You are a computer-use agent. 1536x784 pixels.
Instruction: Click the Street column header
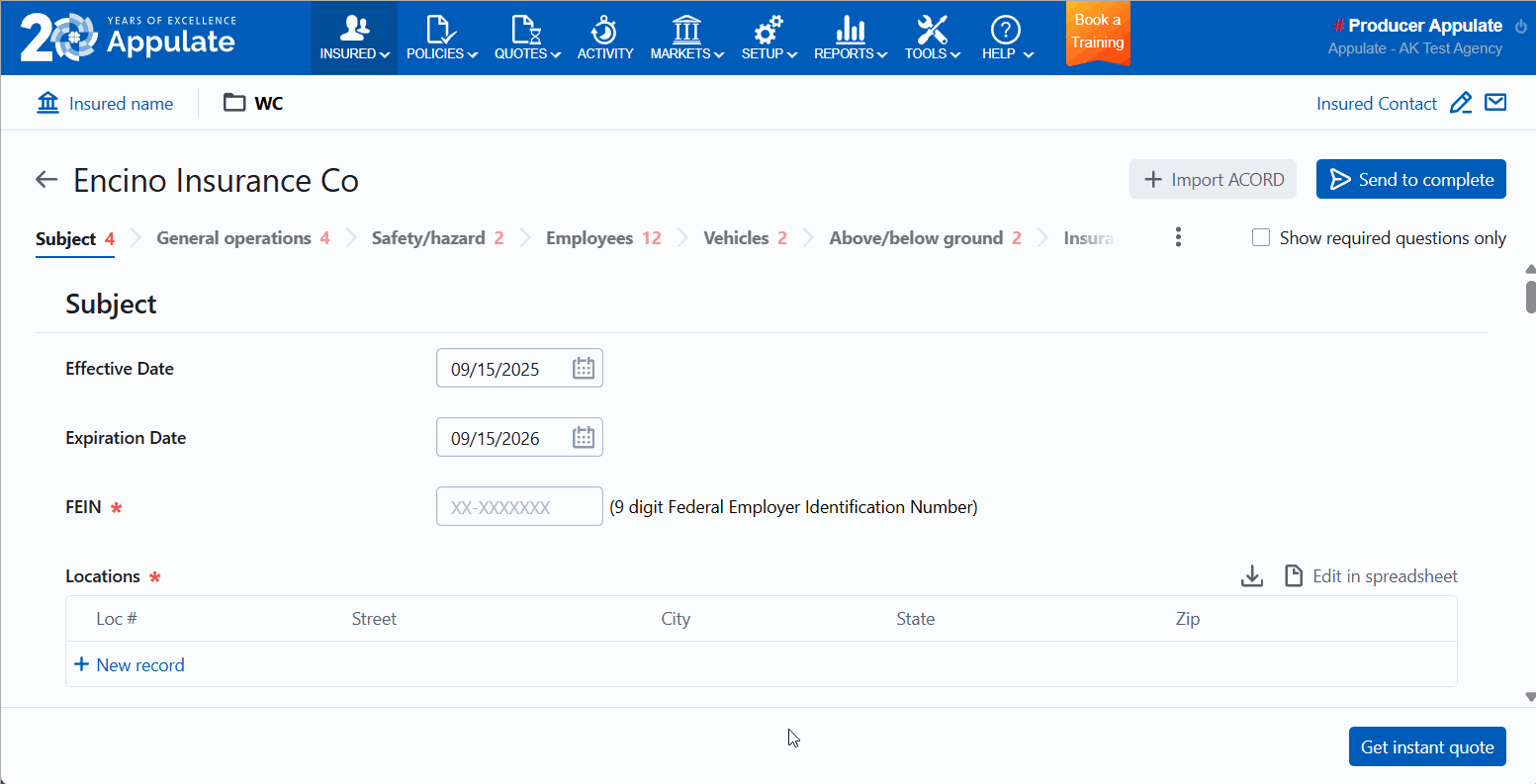coord(374,619)
